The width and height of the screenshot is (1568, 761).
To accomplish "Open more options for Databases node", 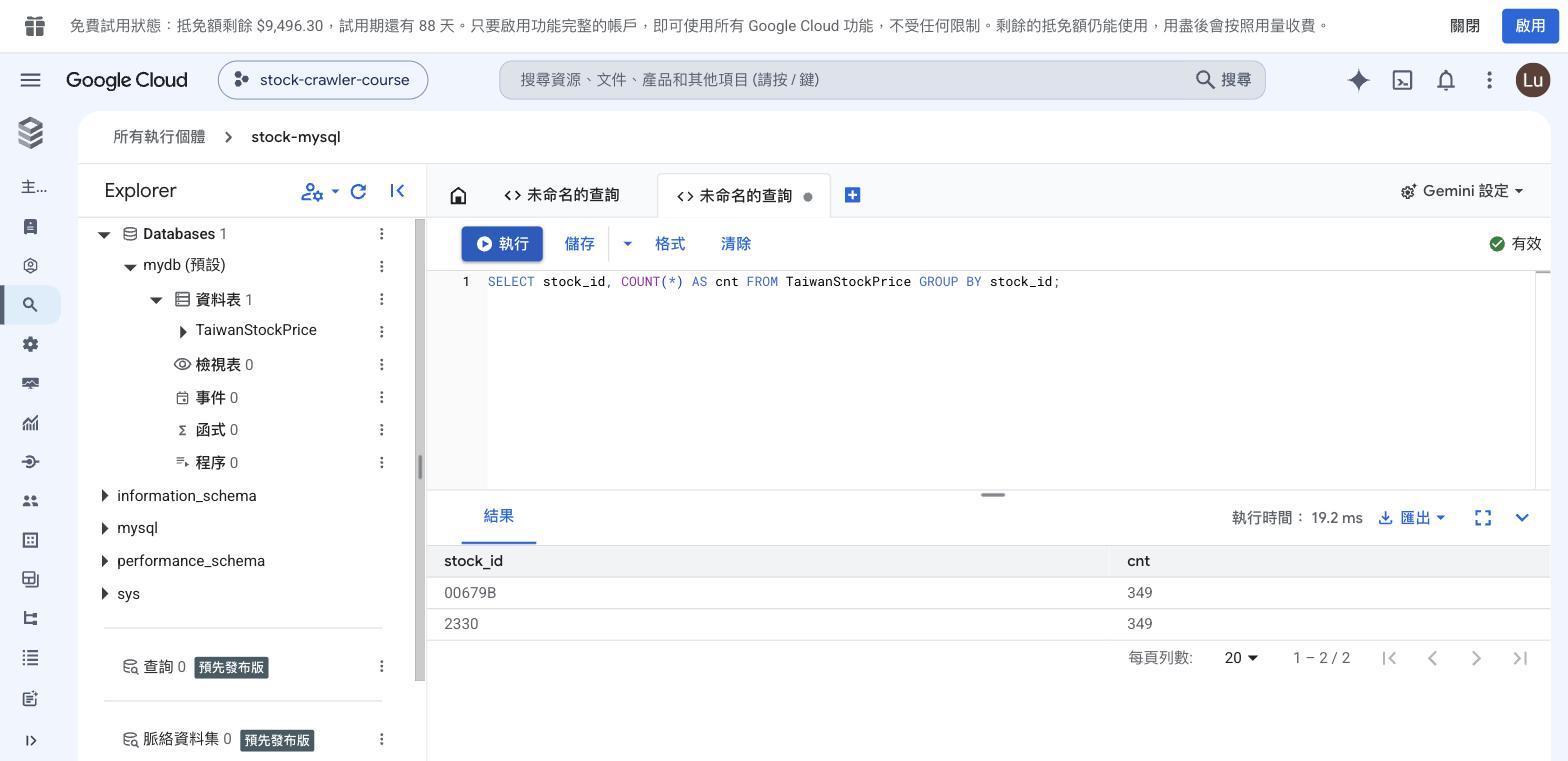I will [381, 234].
